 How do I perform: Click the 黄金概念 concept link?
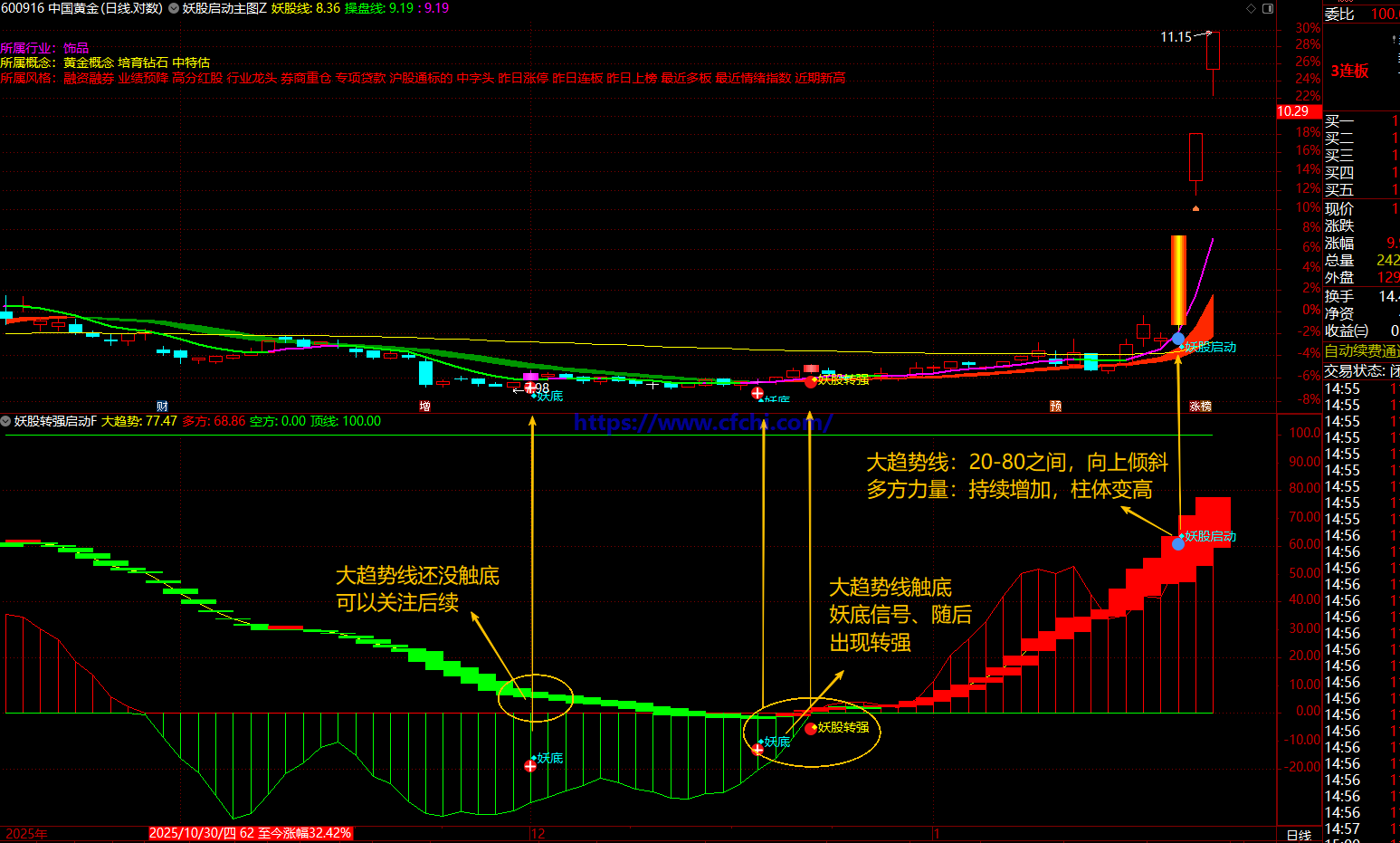[x=89, y=62]
